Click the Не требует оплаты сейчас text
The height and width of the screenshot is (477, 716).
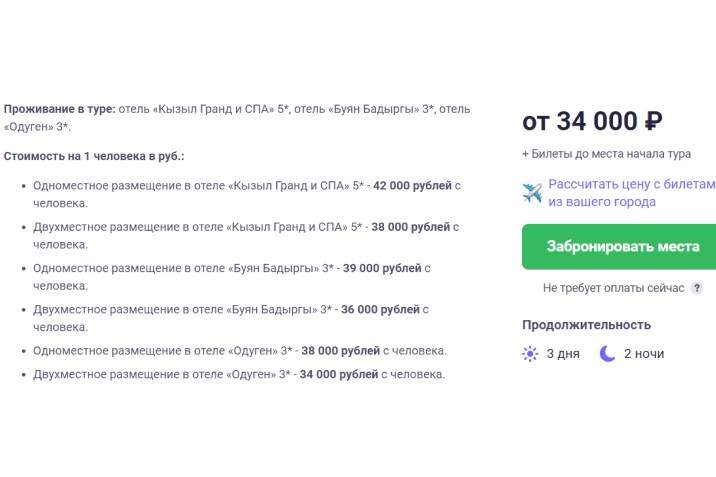[613, 288]
